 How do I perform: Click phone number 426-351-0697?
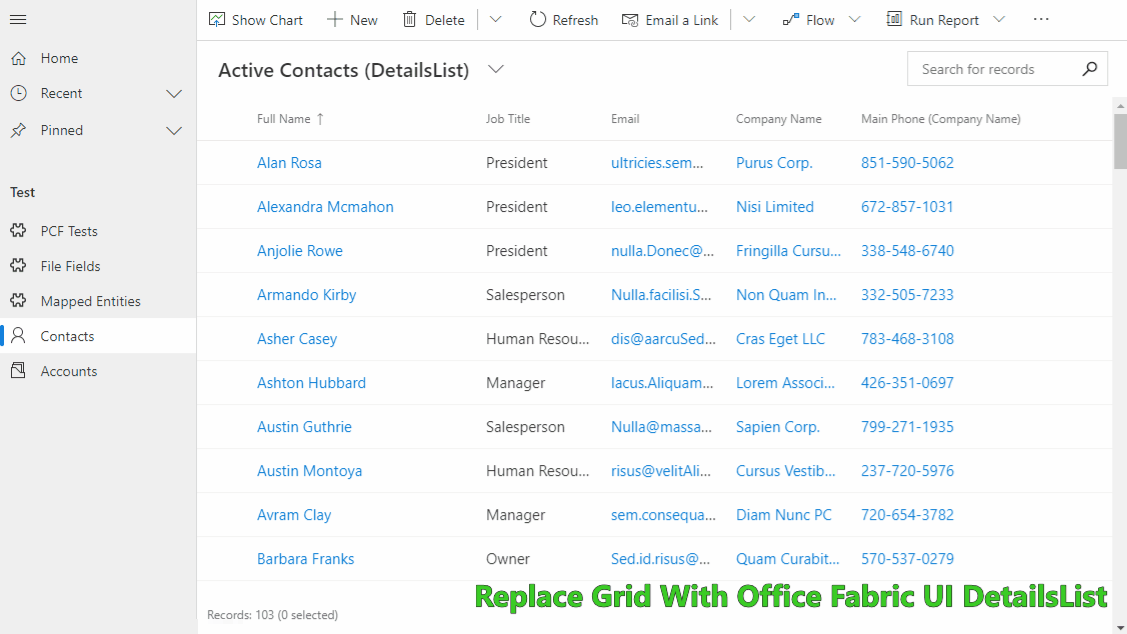pyautogui.click(x=907, y=383)
